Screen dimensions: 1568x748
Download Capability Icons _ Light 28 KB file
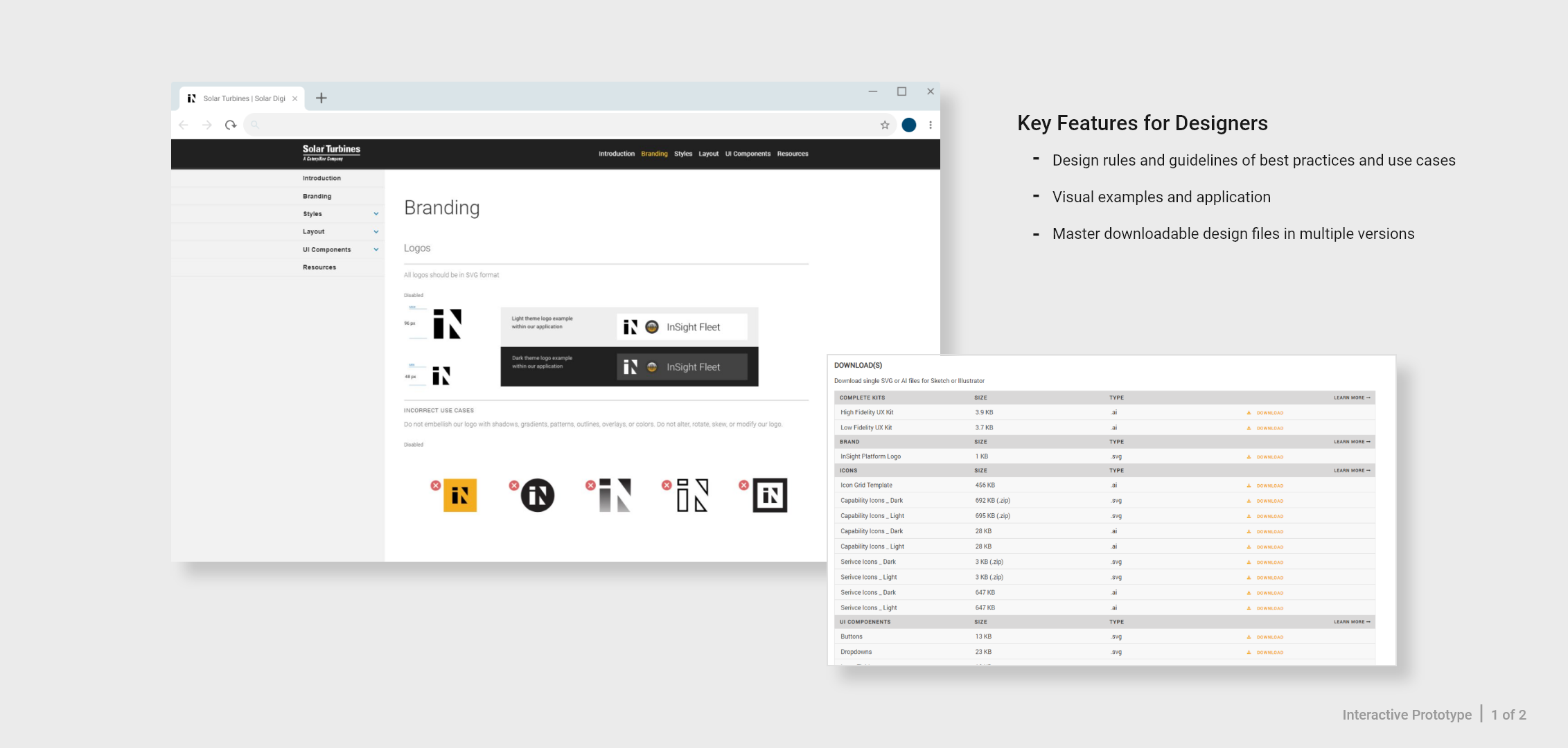pyautogui.click(x=1265, y=547)
